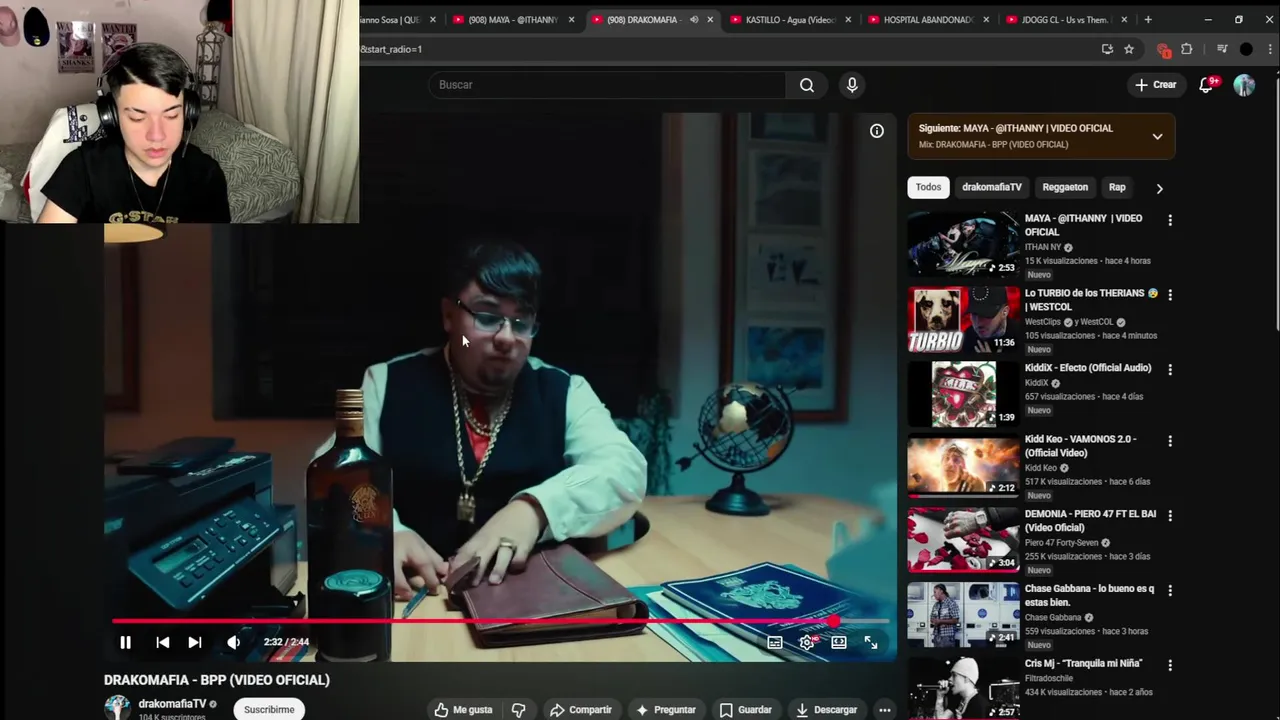1280x720 pixels.
Task: Open options for Kidd Keo VAMONOS 2.0
Action: (1170, 441)
